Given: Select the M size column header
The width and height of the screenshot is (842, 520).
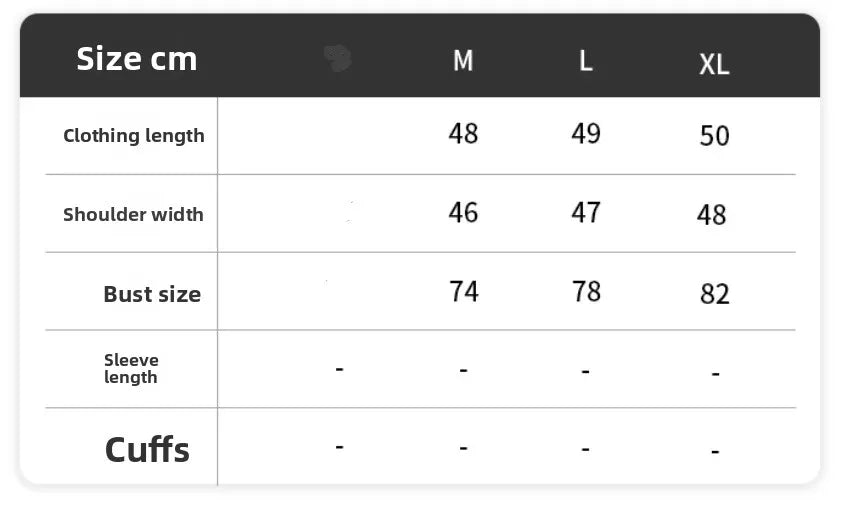Looking at the screenshot, I should coord(463,61).
